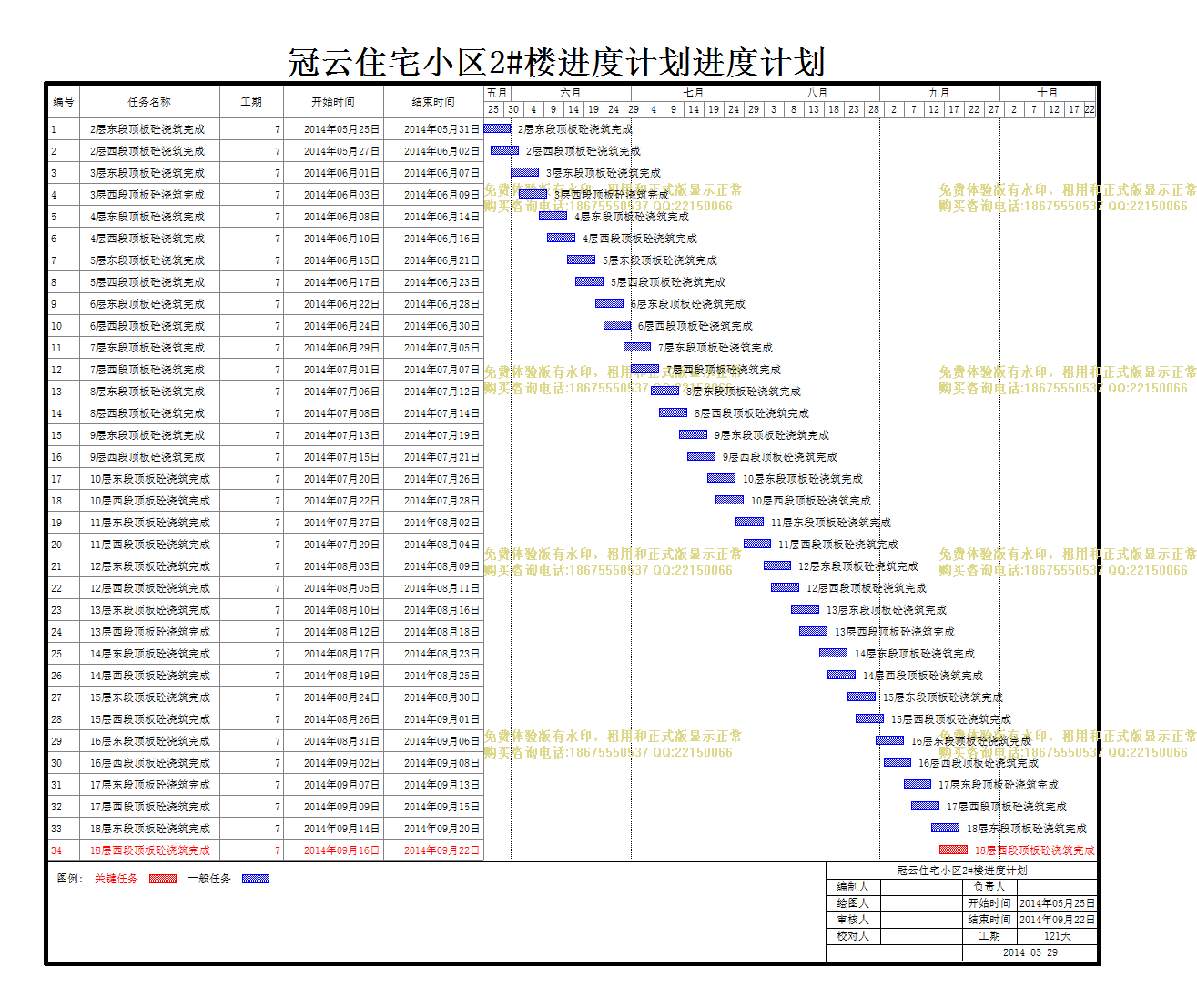Image resolution: width=1197 pixels, height=1008 pixels.
Task: Click the 编号 column header
Action: pyautogui.click(x=64, y=102)
